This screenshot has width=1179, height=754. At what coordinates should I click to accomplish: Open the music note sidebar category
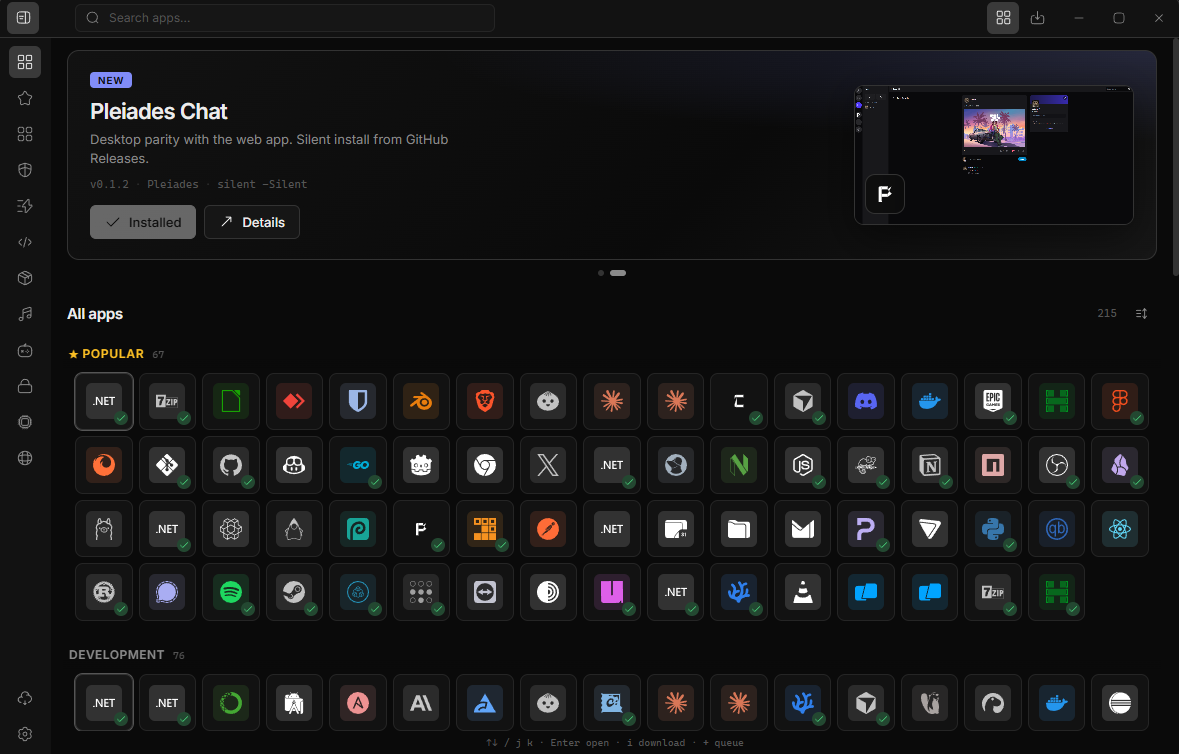tap(25, 314)
